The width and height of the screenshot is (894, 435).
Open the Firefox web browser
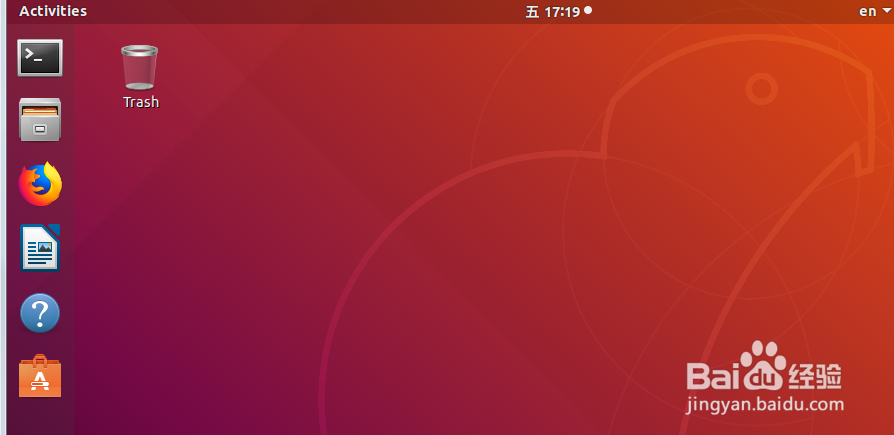(40, 184)
